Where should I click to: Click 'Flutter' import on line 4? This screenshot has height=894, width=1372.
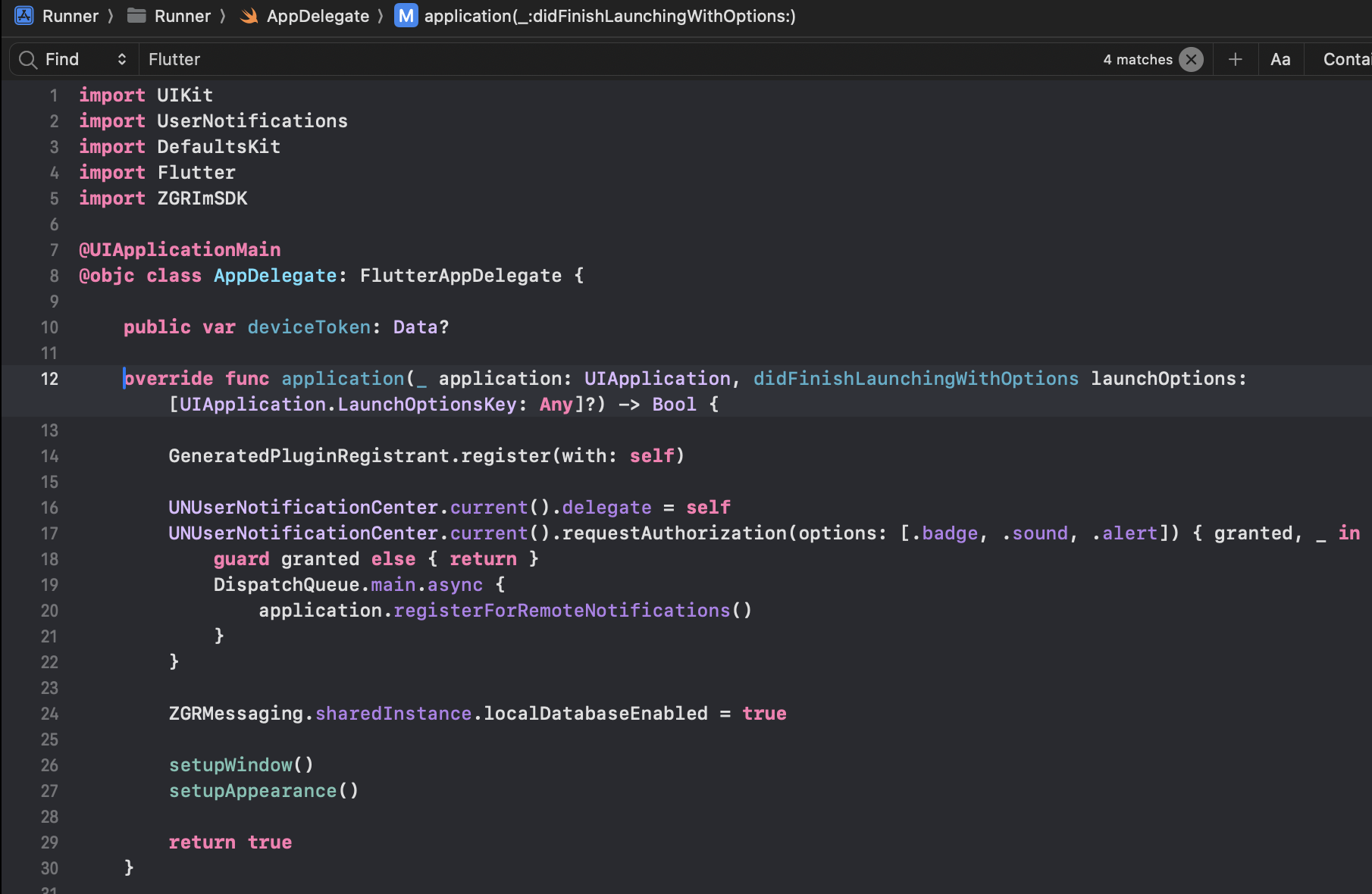coord(196,173)
